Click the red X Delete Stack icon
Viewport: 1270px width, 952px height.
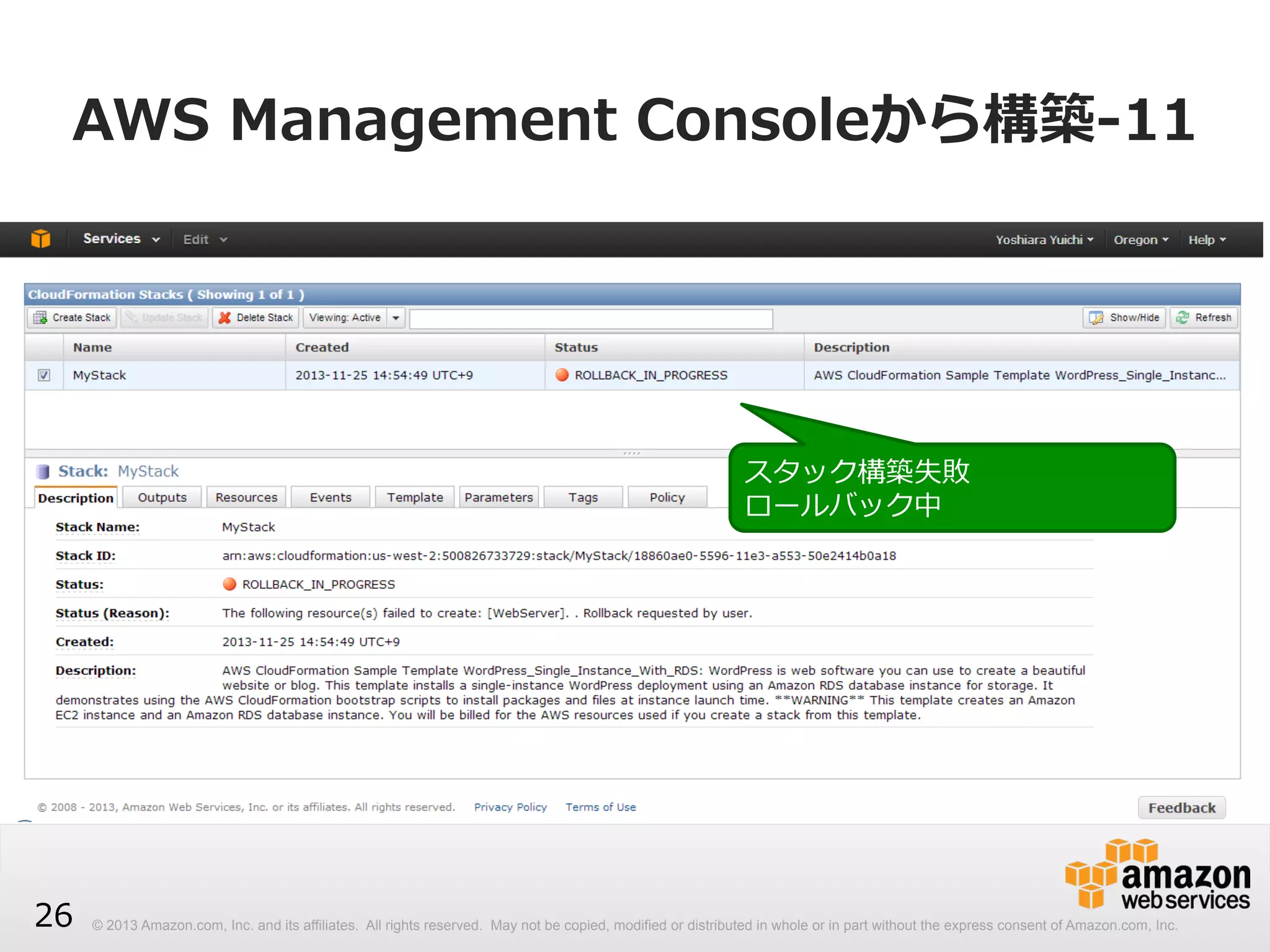[x=224, y=318]
